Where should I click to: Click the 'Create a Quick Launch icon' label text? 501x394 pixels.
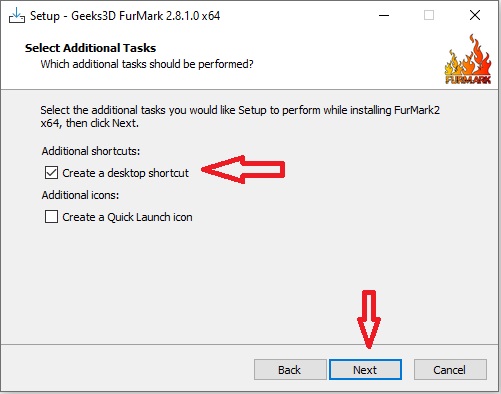[x=127, y=217]
